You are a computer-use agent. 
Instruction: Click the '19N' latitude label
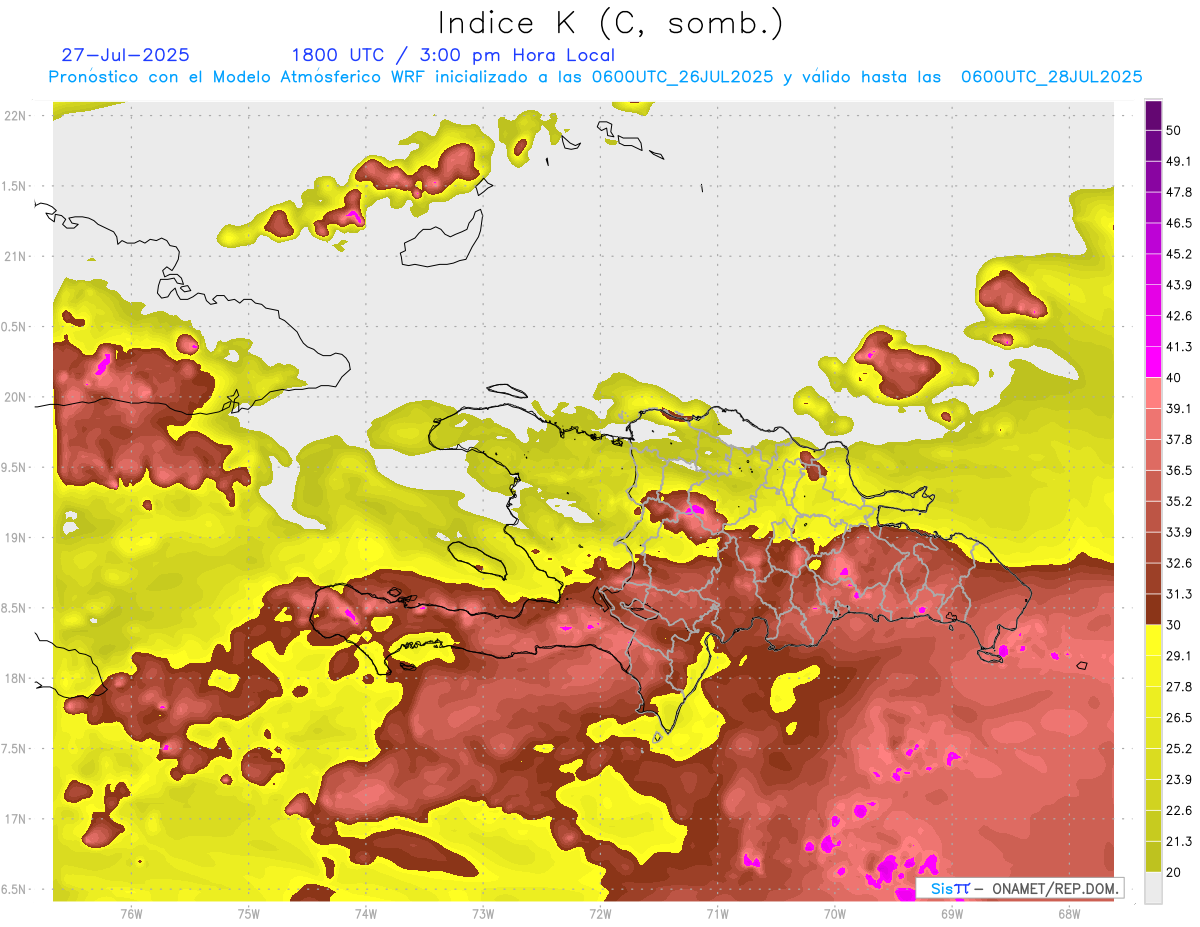15,538
